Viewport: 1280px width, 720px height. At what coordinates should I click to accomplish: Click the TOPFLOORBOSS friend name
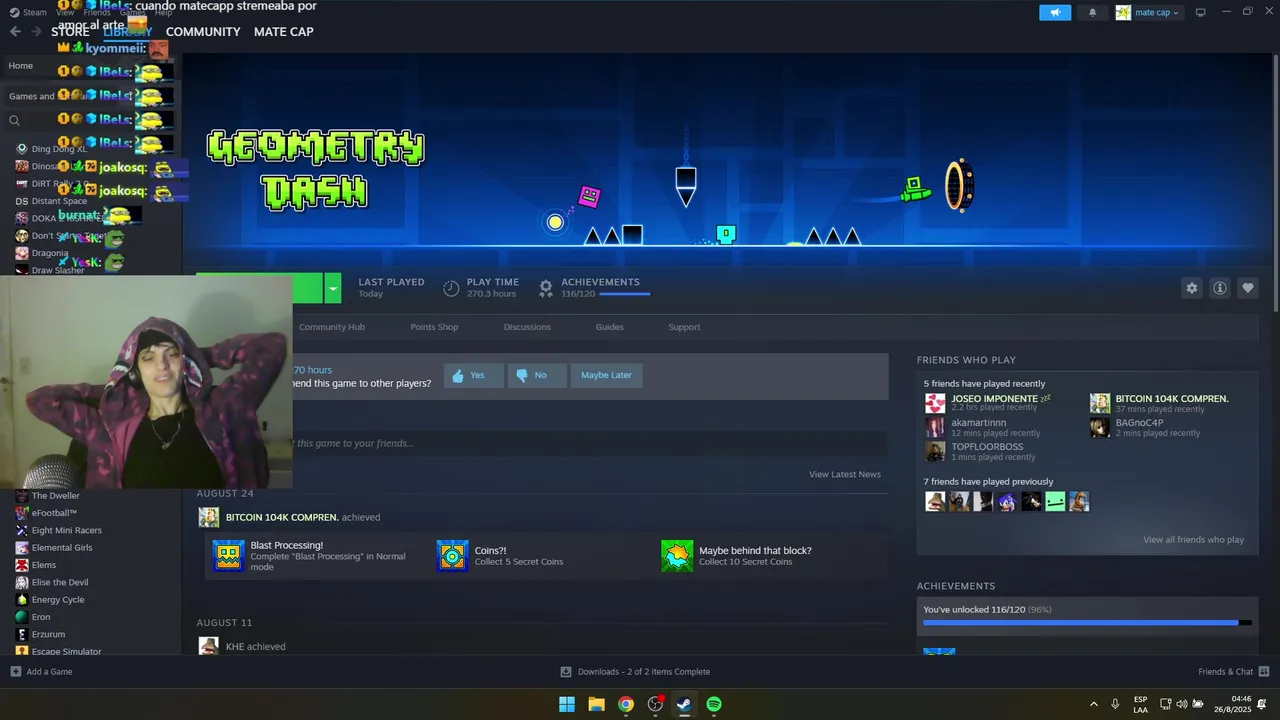click(987, 447)
